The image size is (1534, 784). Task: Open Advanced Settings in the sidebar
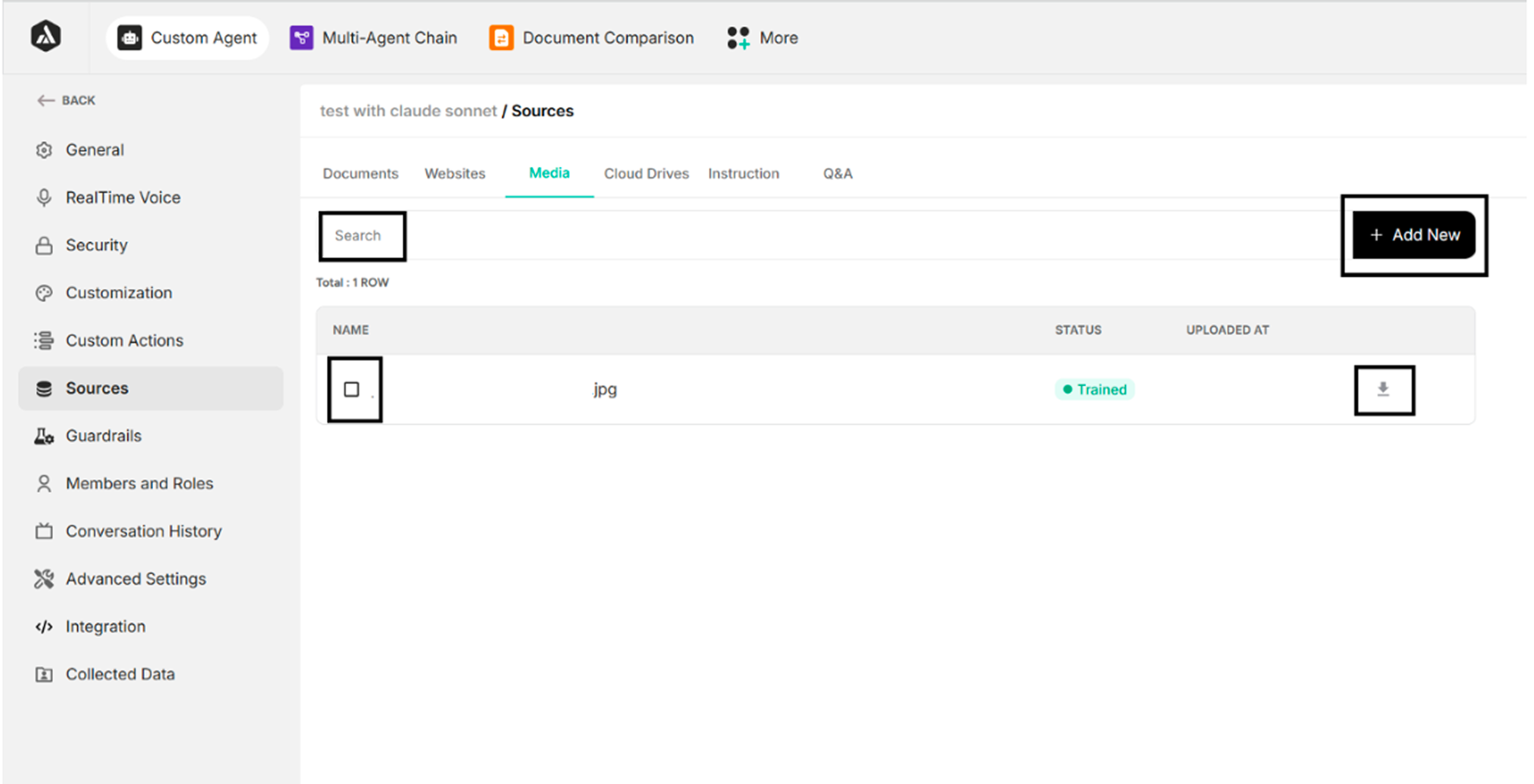pyautogui.click(x=136, y=579)
